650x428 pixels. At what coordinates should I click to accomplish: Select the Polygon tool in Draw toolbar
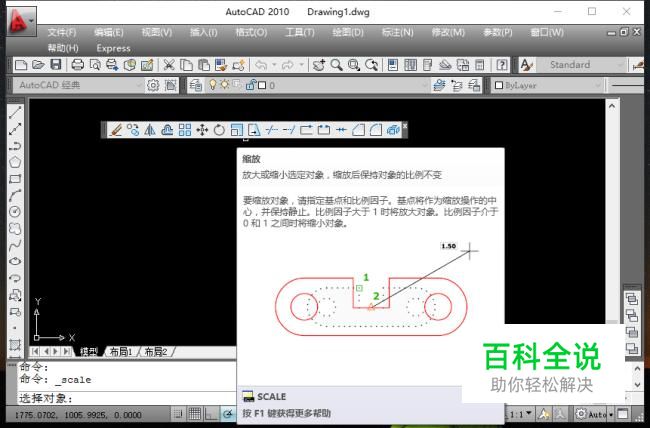click(x=15, y=162)
